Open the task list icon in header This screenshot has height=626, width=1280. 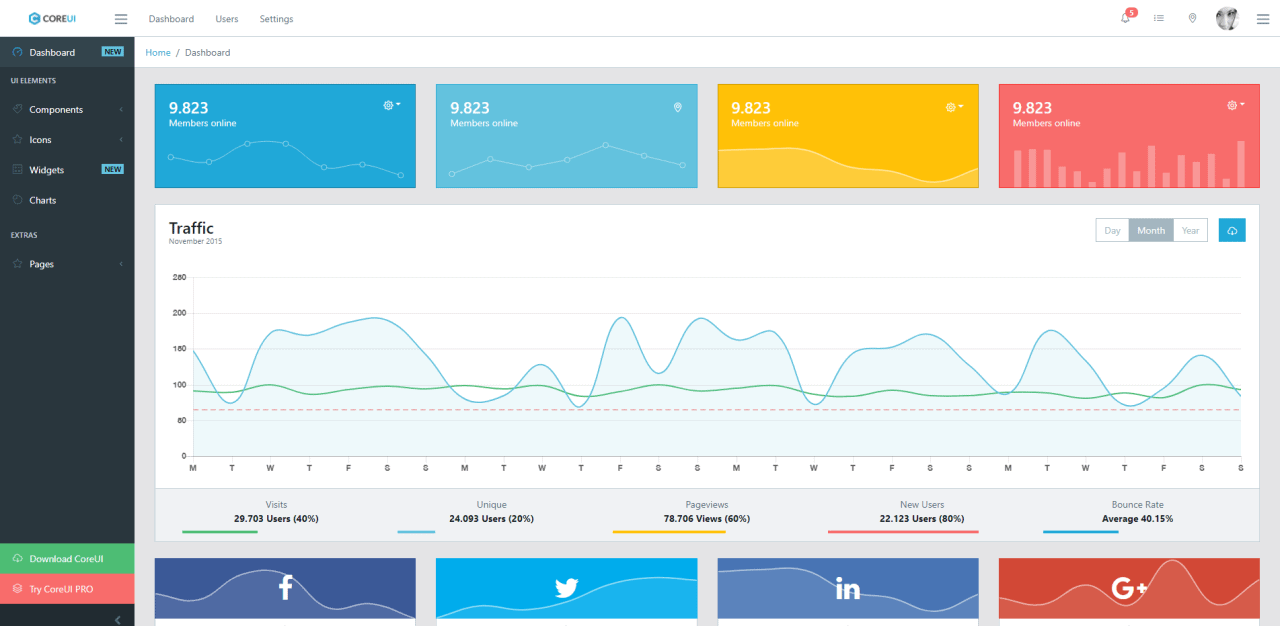click(x=1158, y=18)
